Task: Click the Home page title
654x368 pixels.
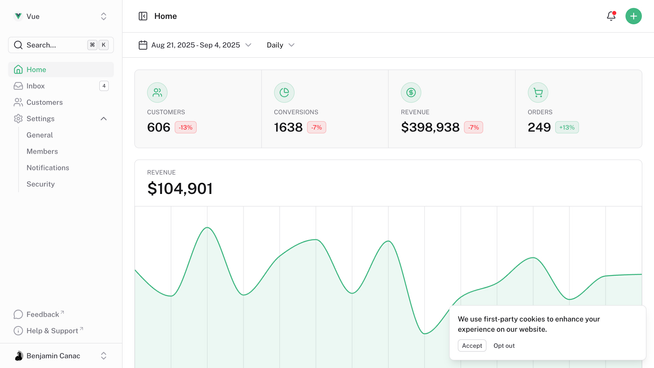Action: 166,16
